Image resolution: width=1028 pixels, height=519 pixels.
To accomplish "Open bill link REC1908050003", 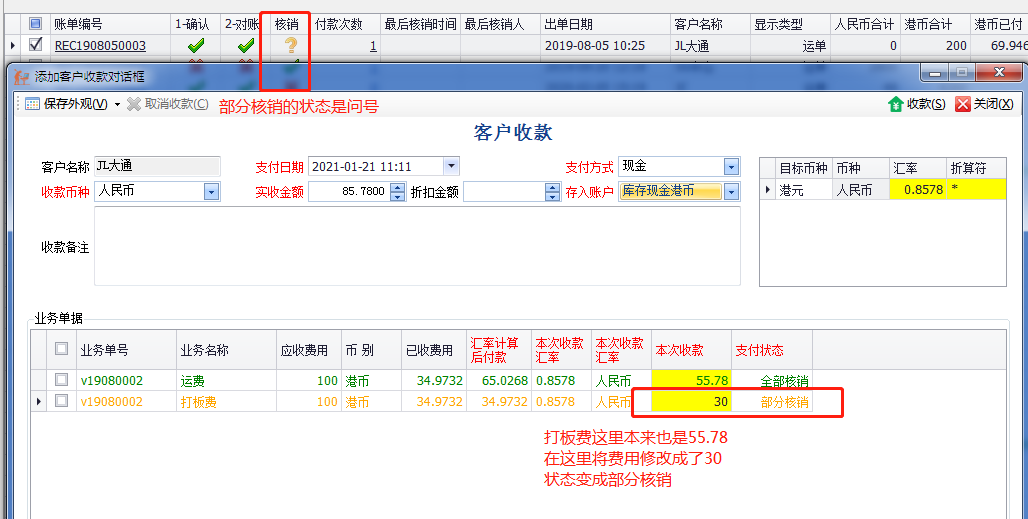I will click(100, 45).
